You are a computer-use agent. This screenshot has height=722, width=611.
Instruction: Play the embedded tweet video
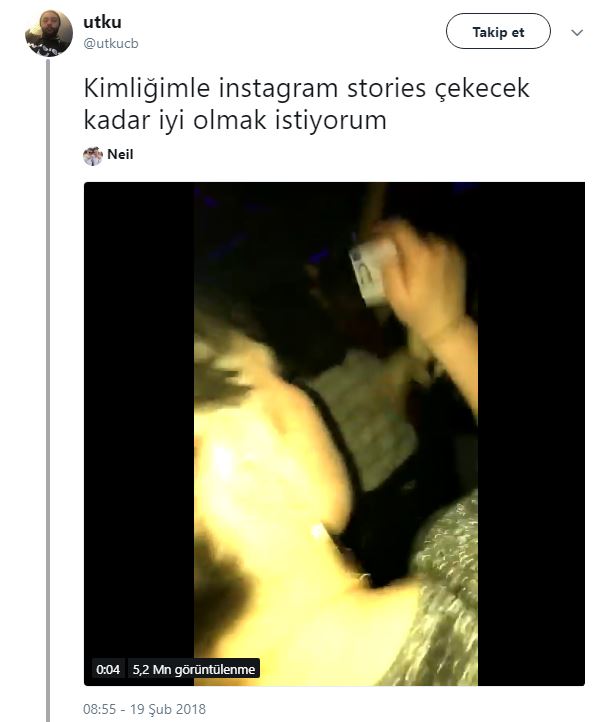point(334,434)
